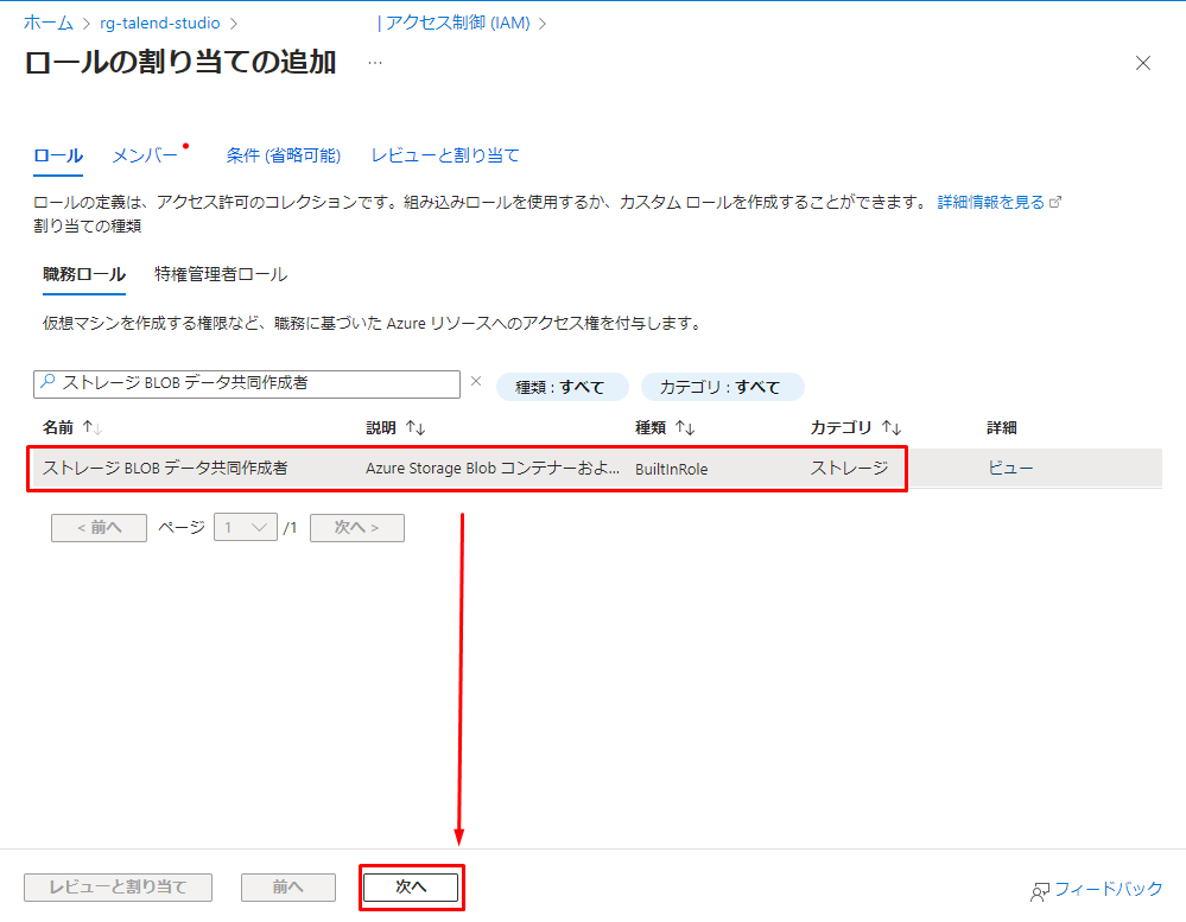Click the フィードバック link
Image resolution: width=1186 pixels, height=922 pixels.
click(1107, 888)
